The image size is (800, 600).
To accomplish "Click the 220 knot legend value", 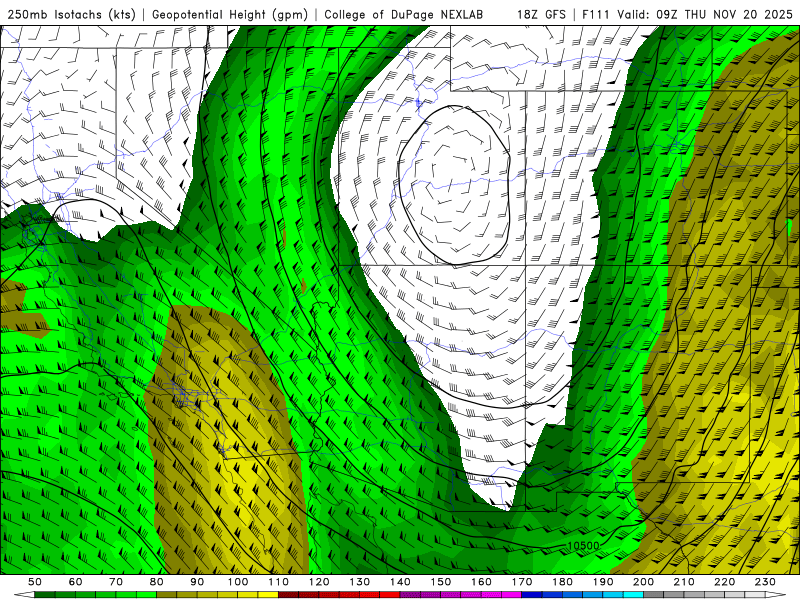I will pyautogui.click(x=724, y=582).
